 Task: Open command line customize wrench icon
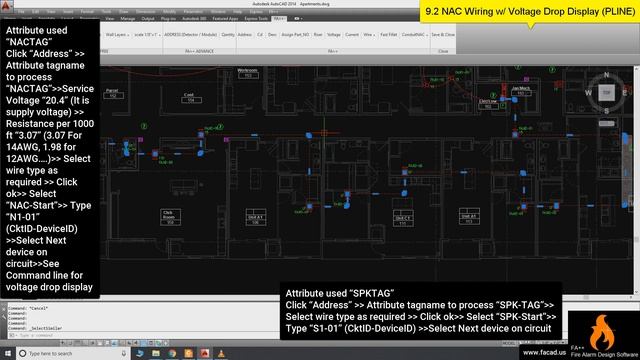[4, 317]
